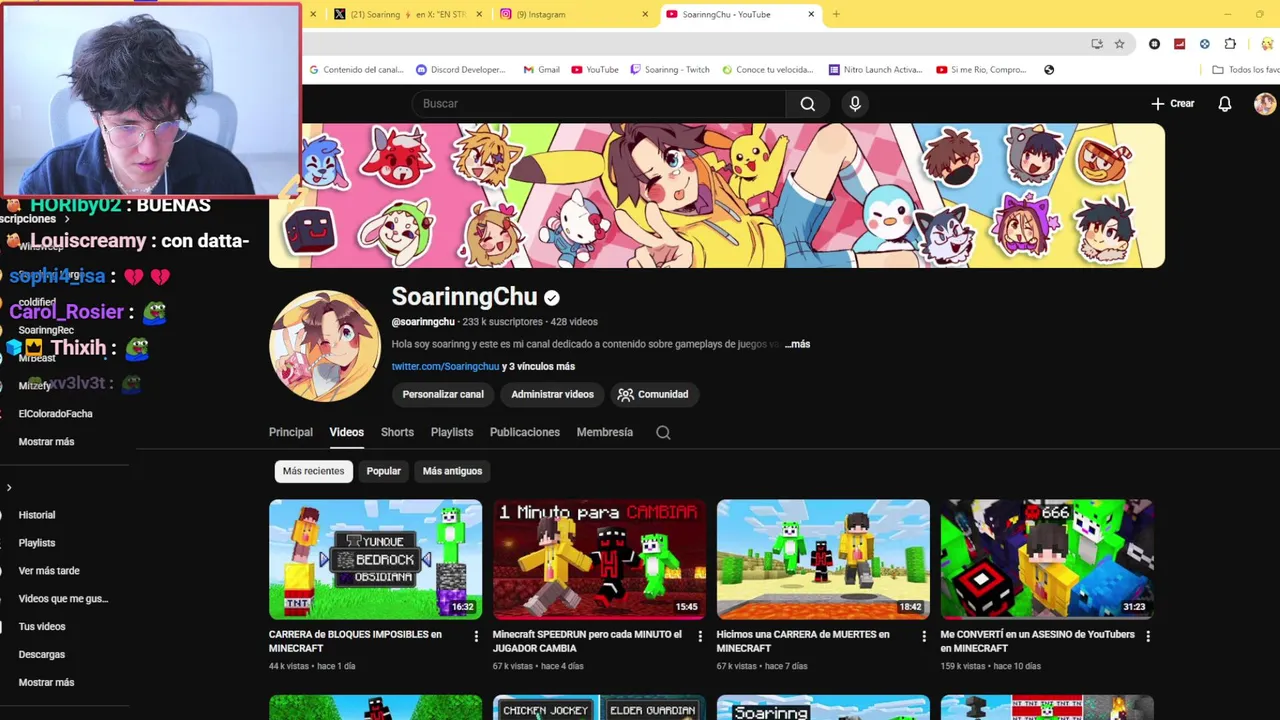Open Todos los favoritos folder

pyautogui.click(x=1245, y=70)
